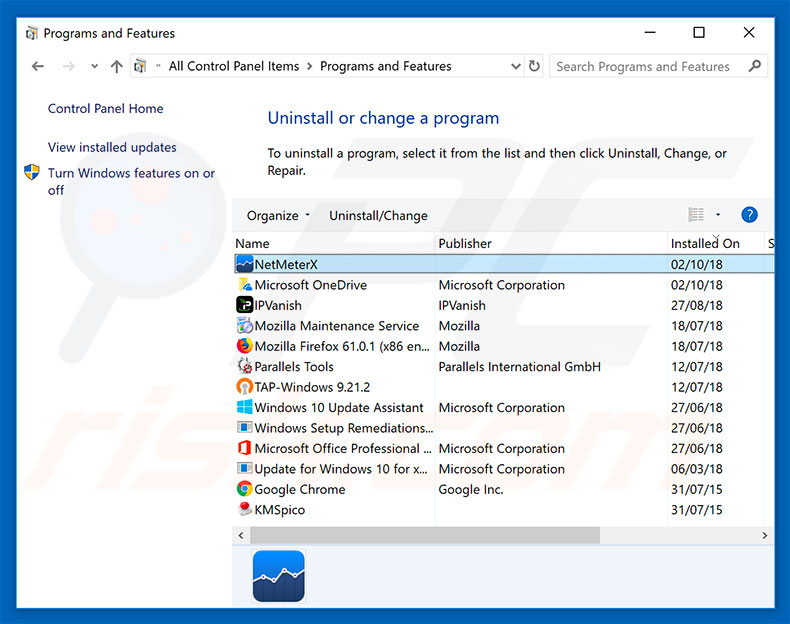Click the Google Chrome icon in list
790x624 pixels.
pos(245,489)
